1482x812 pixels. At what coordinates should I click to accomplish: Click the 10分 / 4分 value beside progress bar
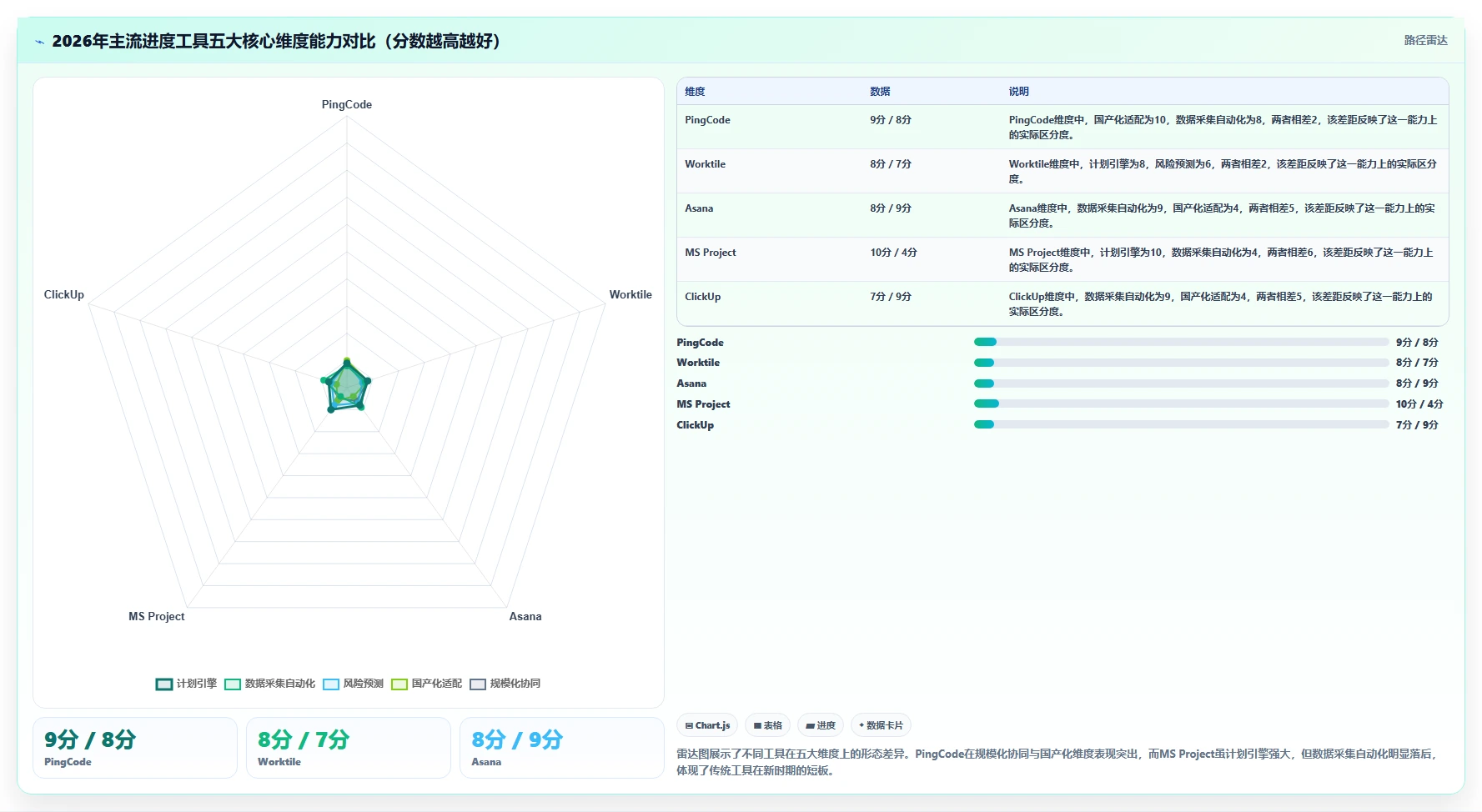coord(1419,404)
